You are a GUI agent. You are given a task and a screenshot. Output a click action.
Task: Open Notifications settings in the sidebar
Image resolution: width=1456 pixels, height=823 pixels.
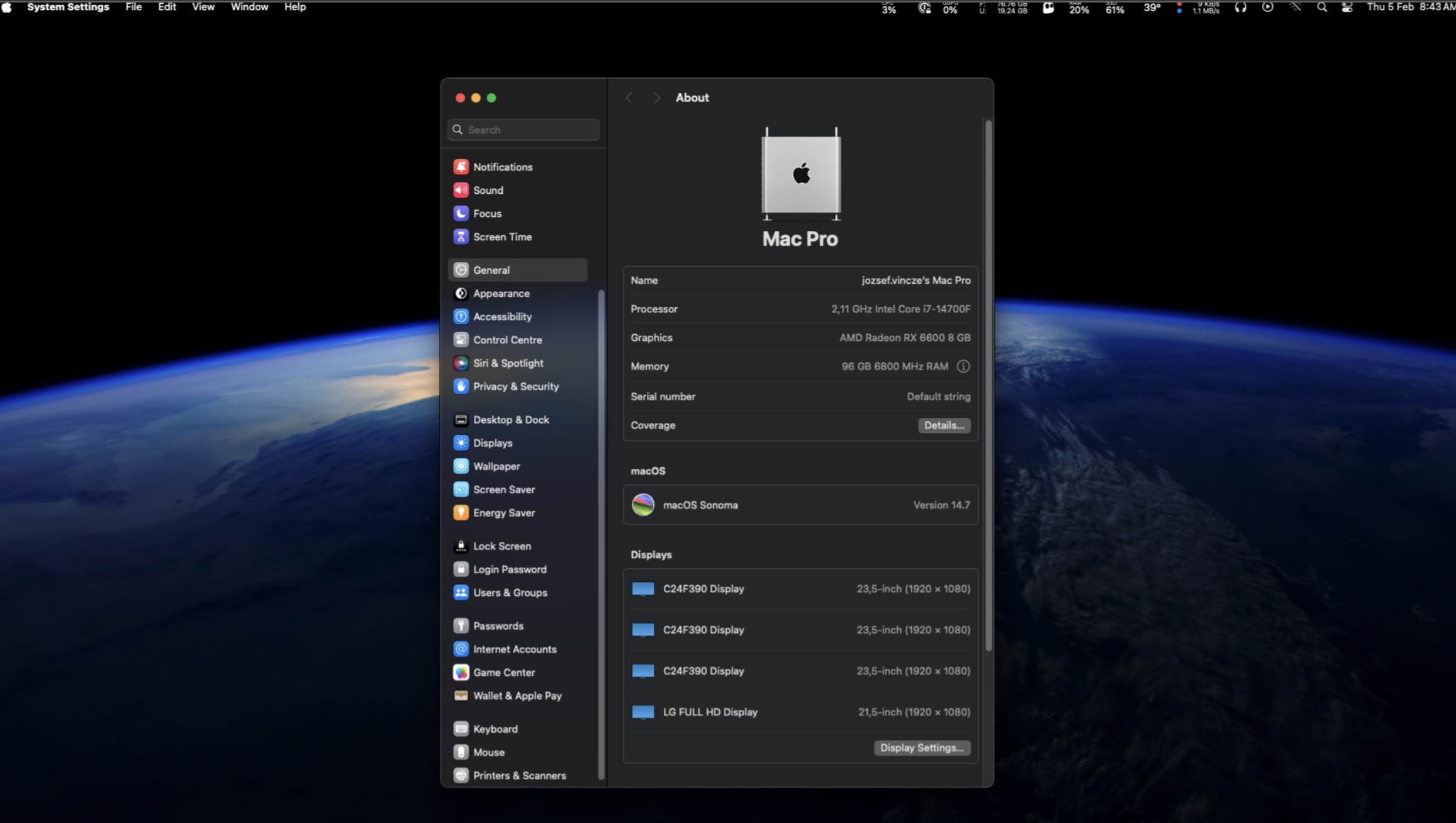tap(502, 166)
